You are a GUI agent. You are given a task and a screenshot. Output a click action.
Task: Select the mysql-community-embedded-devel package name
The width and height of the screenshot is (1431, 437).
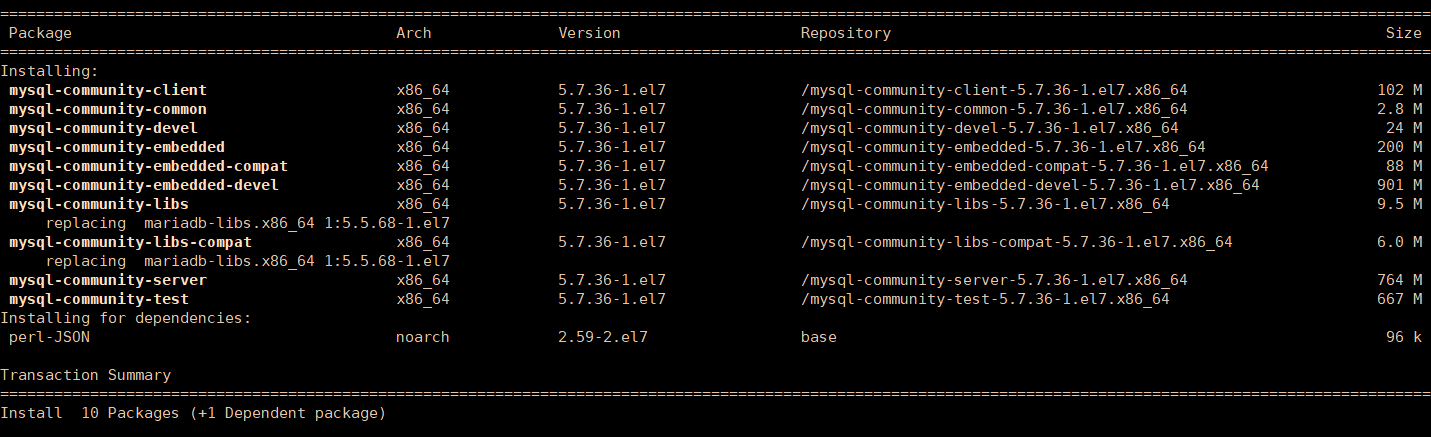point(144,185)
